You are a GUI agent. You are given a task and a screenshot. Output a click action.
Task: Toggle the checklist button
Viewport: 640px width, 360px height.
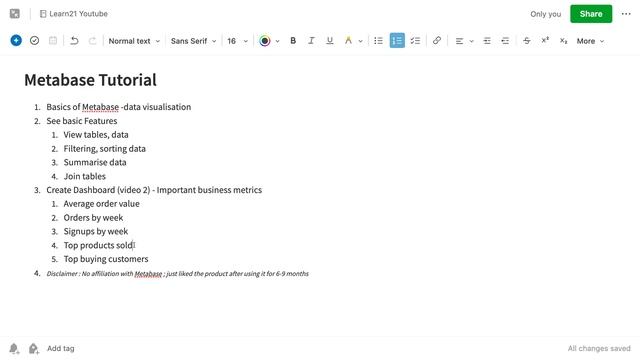click(416, 41)
